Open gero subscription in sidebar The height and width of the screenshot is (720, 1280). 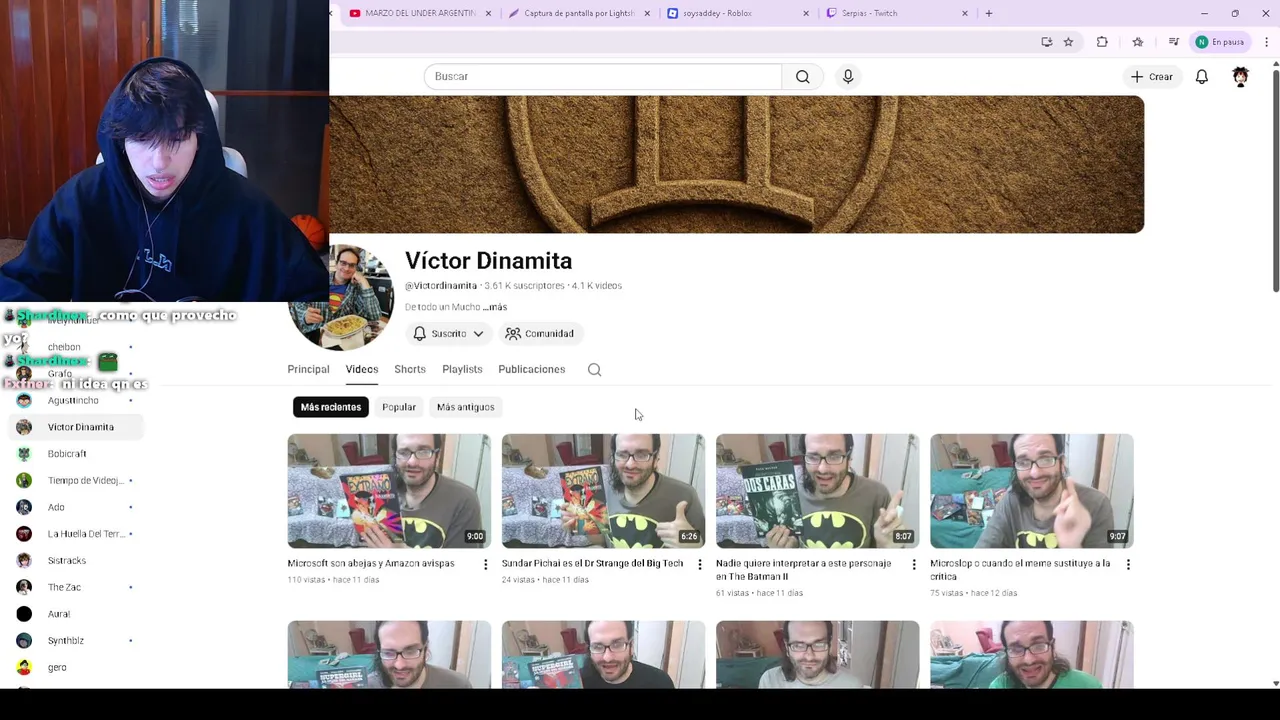76,667
